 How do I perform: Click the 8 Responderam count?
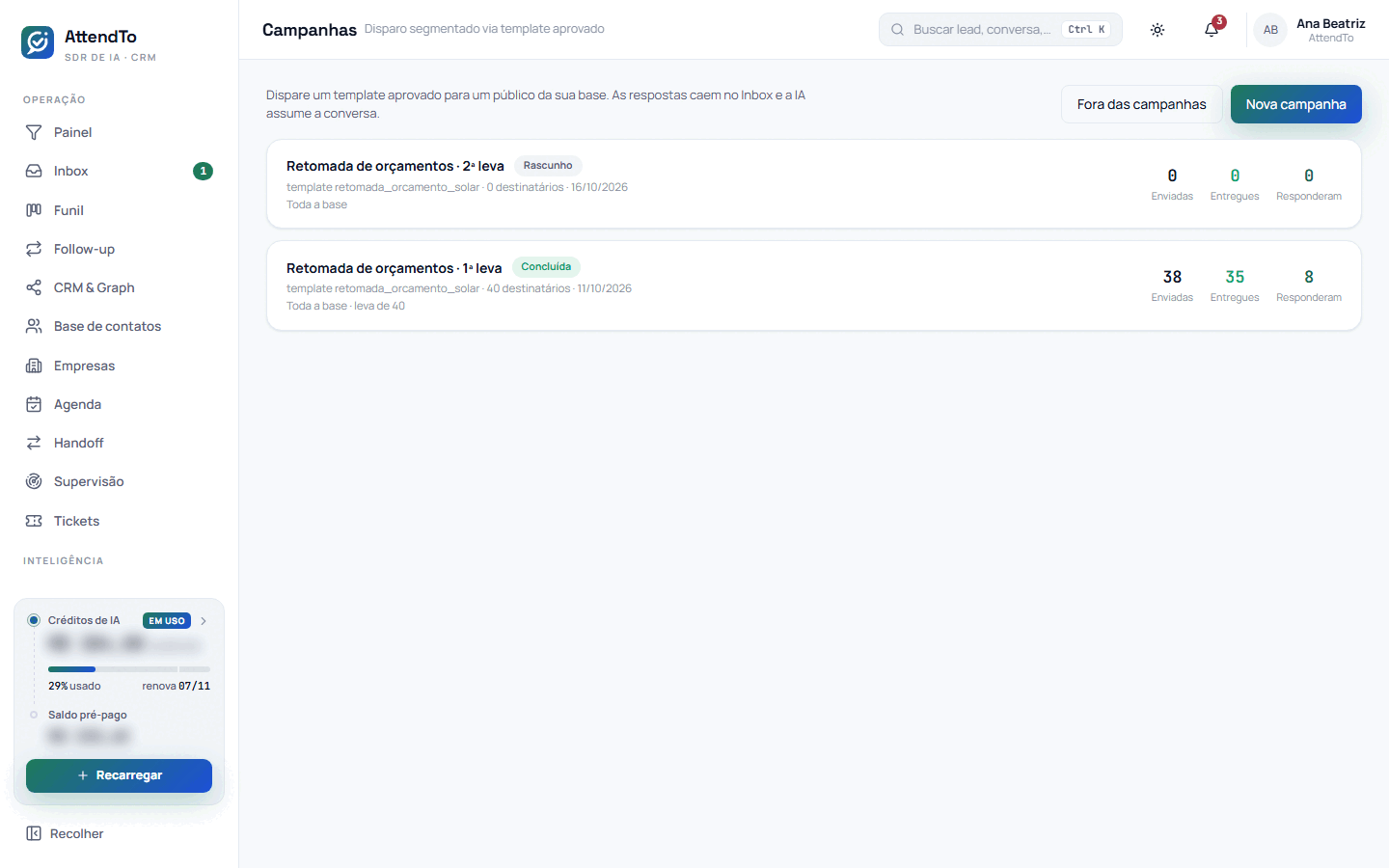tap(1309, 285)
